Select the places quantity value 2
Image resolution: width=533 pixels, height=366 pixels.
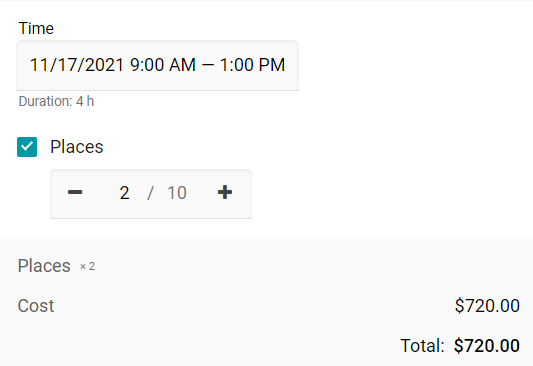coord(124,193)
